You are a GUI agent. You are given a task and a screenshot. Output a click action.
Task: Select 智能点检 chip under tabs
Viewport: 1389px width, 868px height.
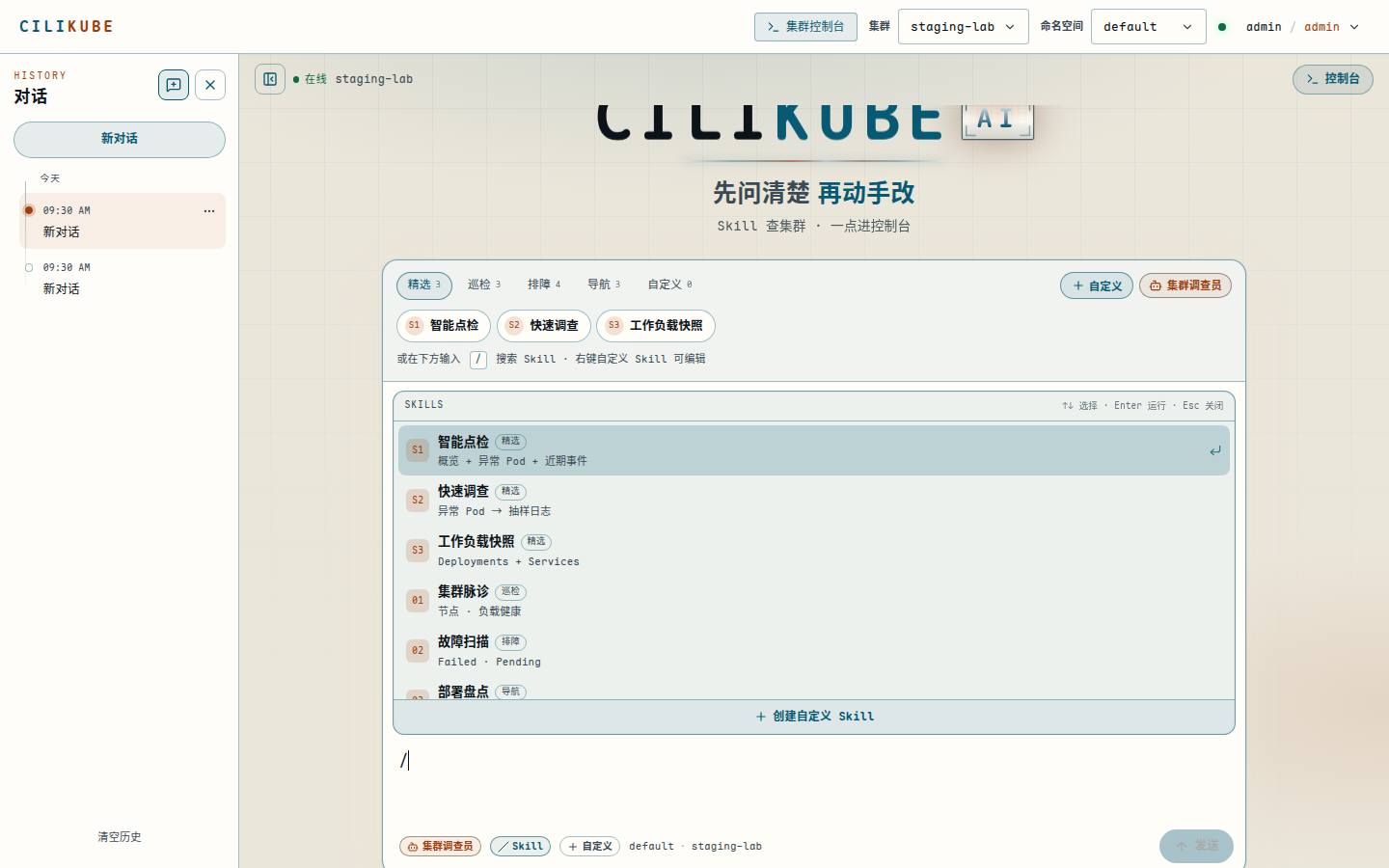tap(444, 326)
